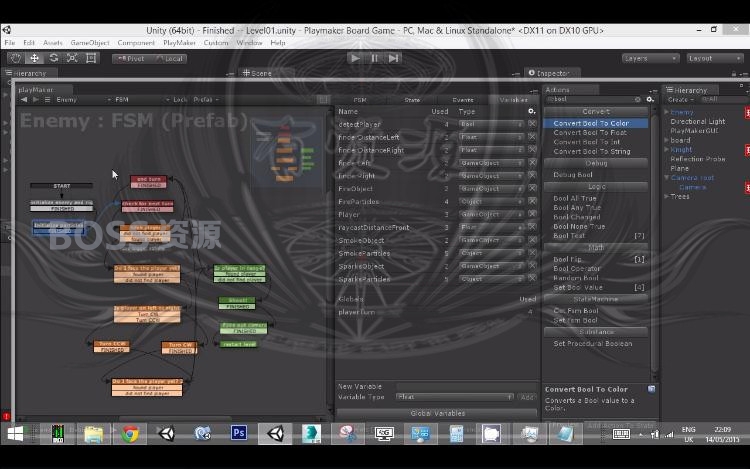Change type dropdown of FireParticles variable
Image resolution: width=750 pixels, height=469 pixels.
[491, 201]
